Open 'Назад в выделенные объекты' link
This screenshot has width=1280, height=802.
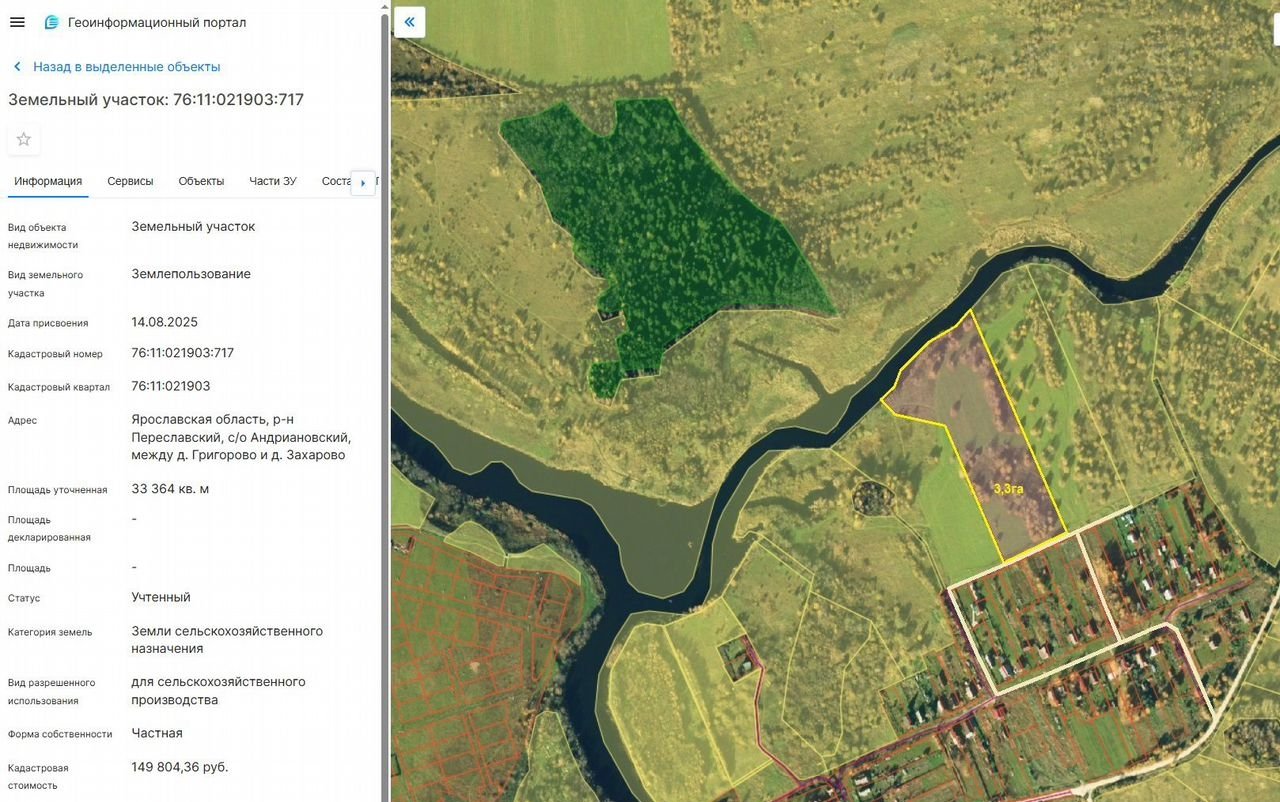pos(126,67)
